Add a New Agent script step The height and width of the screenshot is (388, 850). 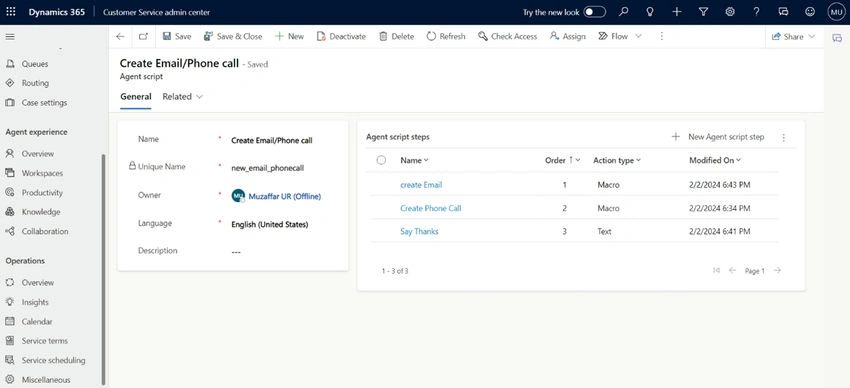718,137
